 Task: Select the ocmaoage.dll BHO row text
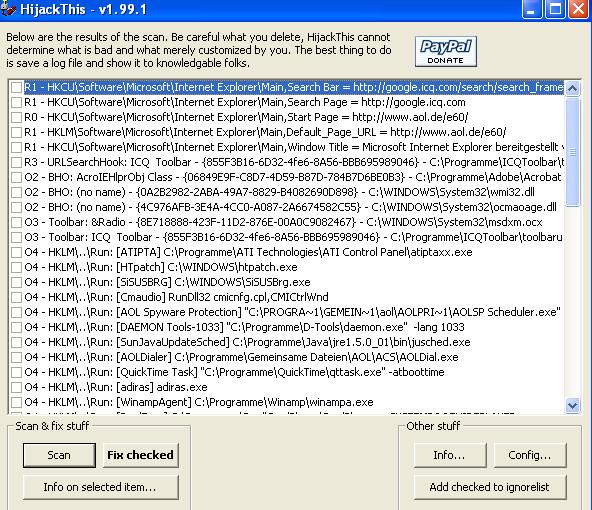(x=290, y=207)
